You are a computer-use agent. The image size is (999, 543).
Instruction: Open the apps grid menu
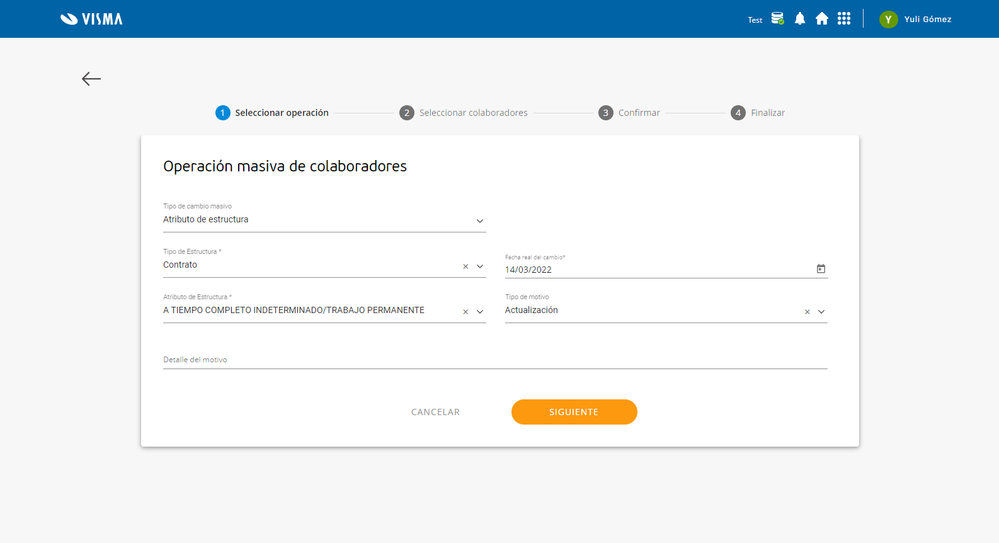pyautogui.click(x=844, y=18)
